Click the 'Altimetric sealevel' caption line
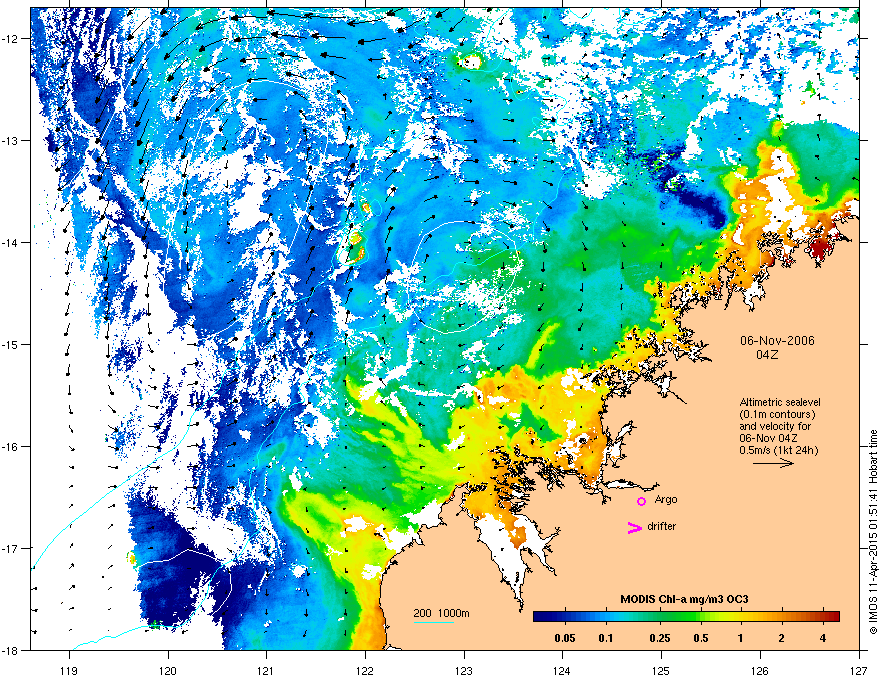Screen dimensions: 880x680 point(780,402)
